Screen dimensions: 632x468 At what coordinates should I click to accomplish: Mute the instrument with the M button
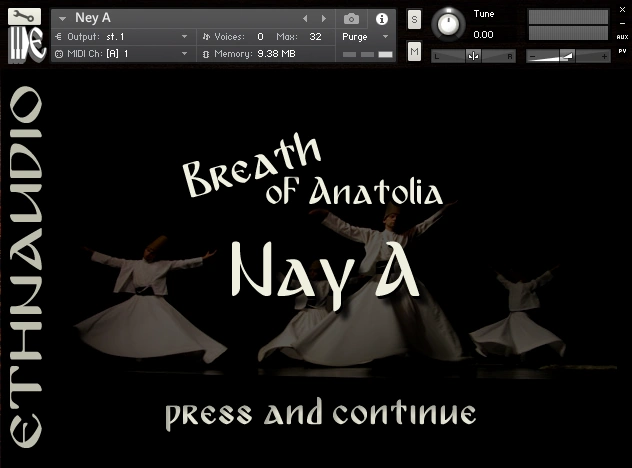[x=414, y=51]
